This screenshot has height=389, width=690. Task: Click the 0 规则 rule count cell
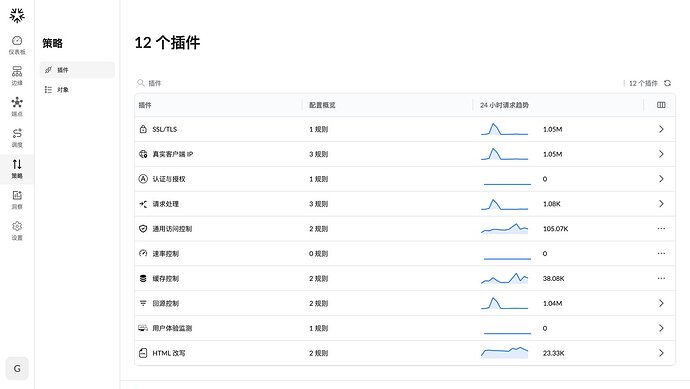(x=319, y=253)
